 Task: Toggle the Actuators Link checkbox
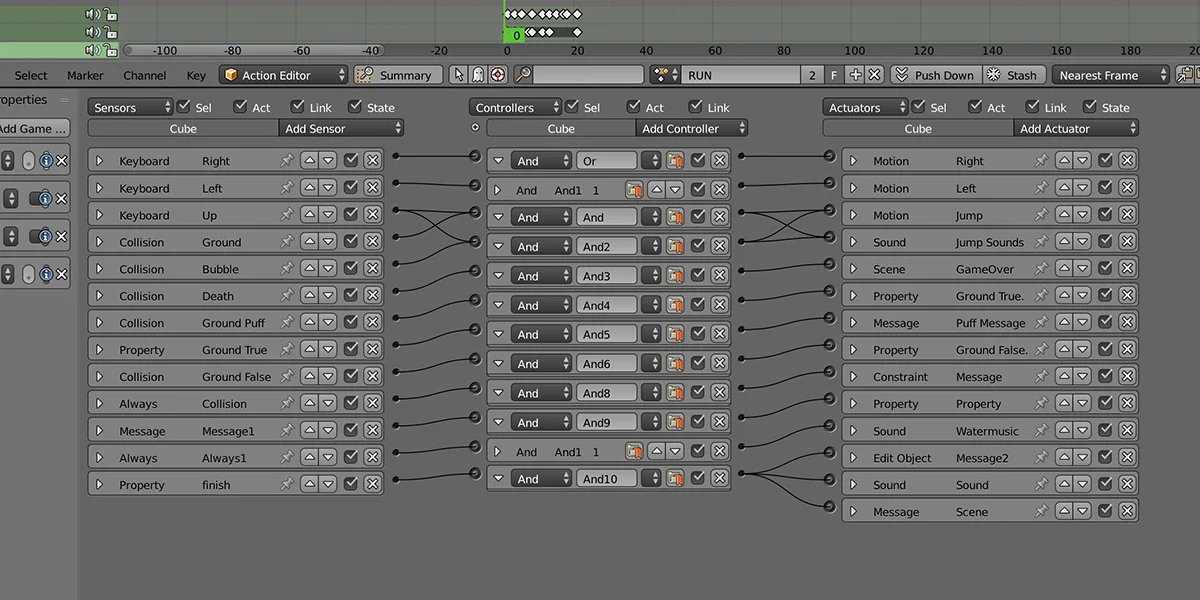(1033, 106)
